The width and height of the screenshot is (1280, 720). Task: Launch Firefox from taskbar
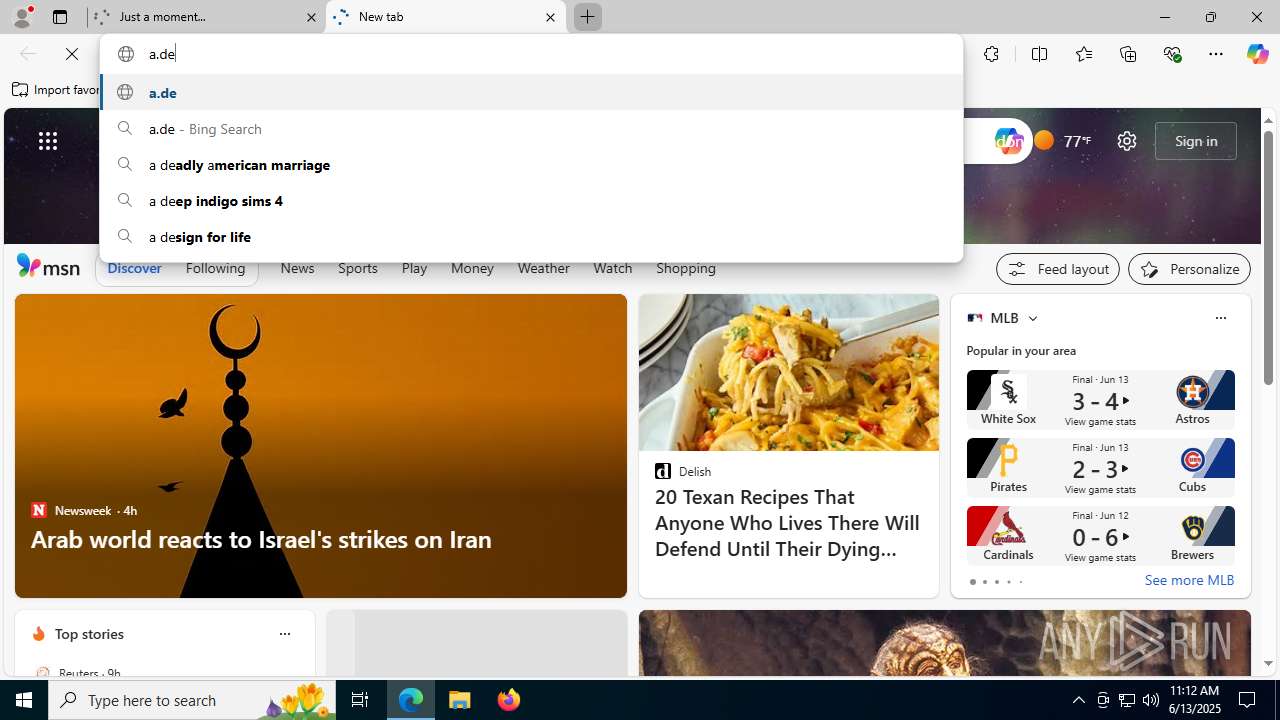click(x=508, y=700)
